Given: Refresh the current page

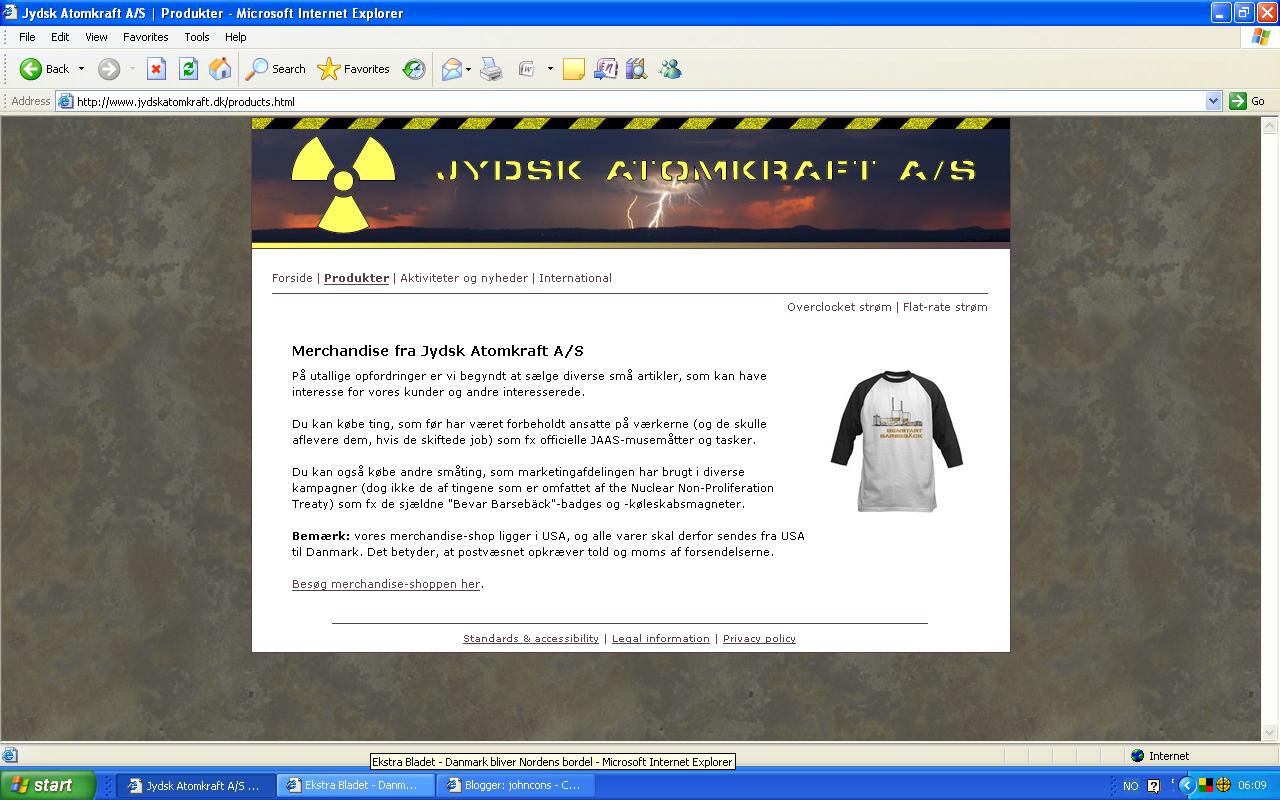Looking at the screenshot, I should (188, 69).
